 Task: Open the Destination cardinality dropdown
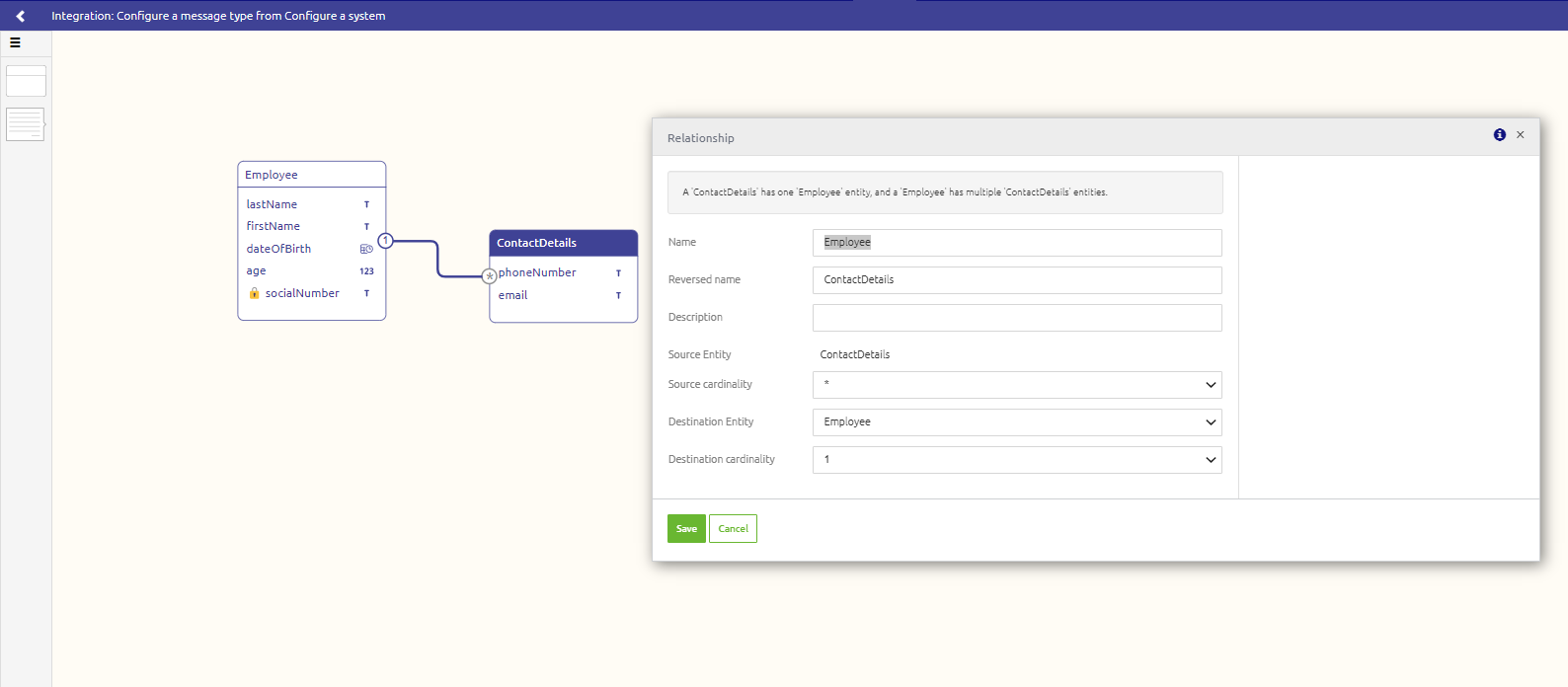pyautogui.click(x=1016, y=460)
